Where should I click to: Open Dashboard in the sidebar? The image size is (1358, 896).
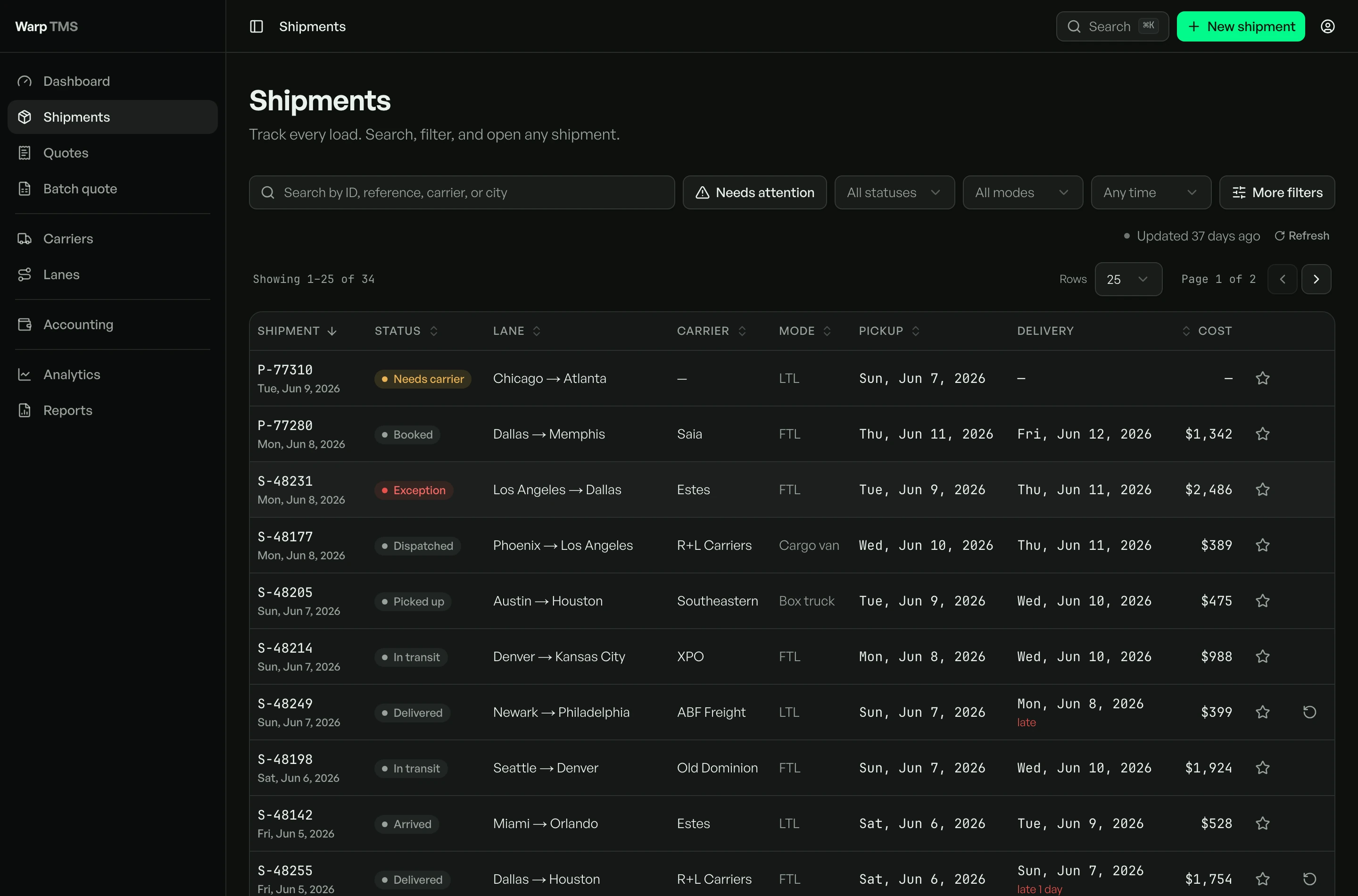pyautogui.click(x=113, y=81)
